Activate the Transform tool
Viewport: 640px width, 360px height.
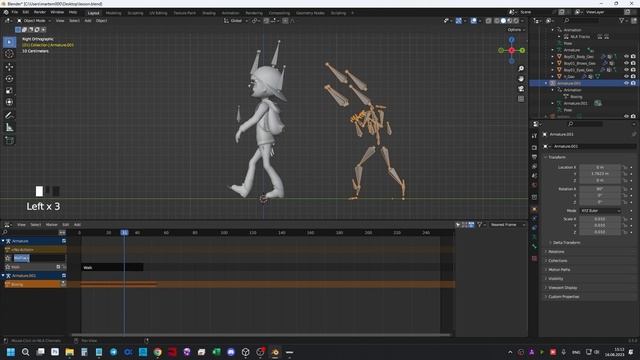click(9, 102)
